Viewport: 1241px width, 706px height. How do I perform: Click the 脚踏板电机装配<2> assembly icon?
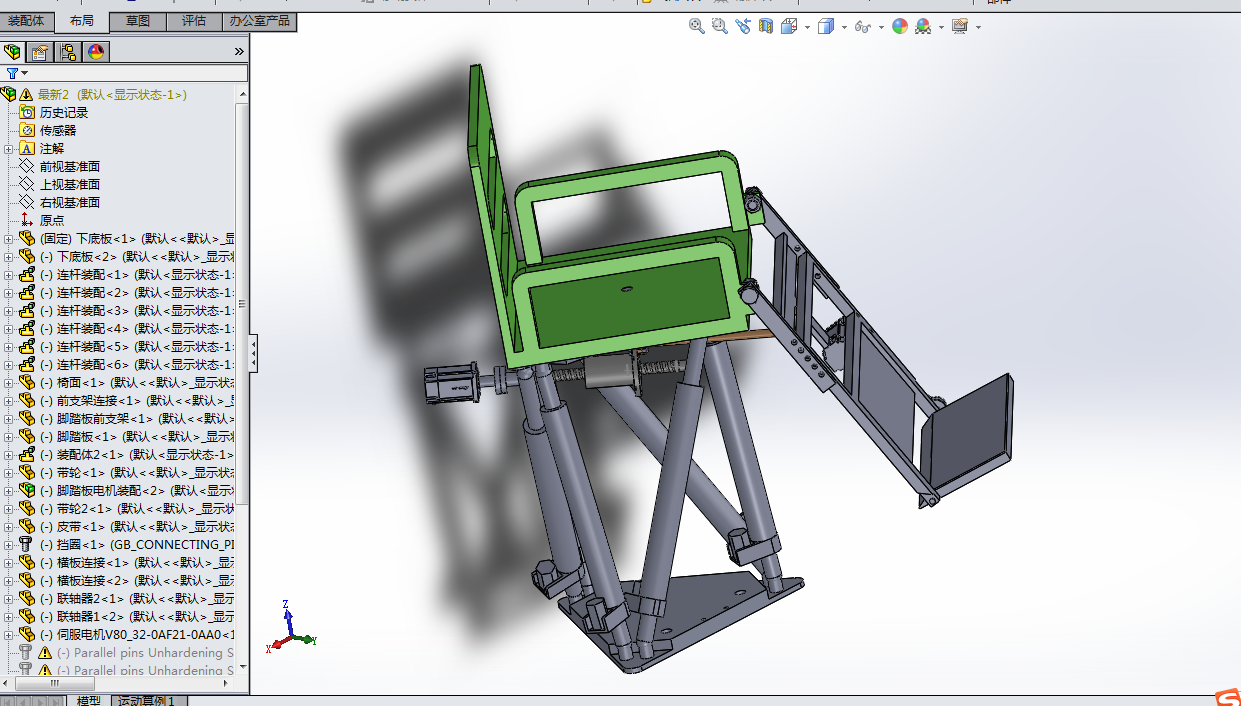click(27, 491)
